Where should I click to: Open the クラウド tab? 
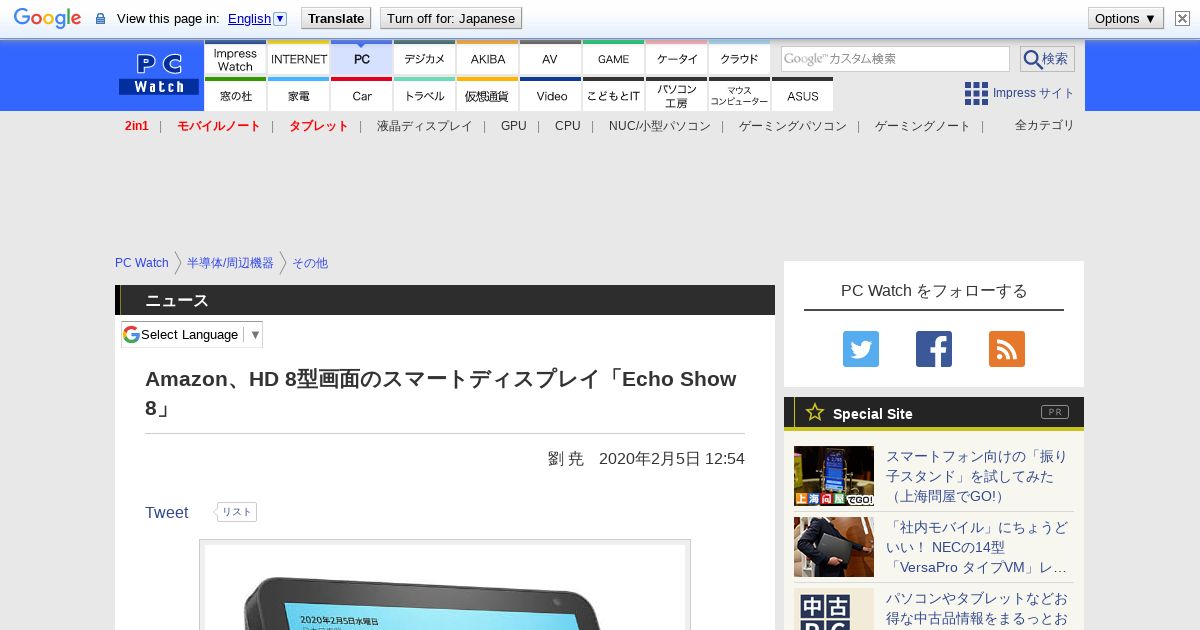pyautogui.click(x=740, y=59)
